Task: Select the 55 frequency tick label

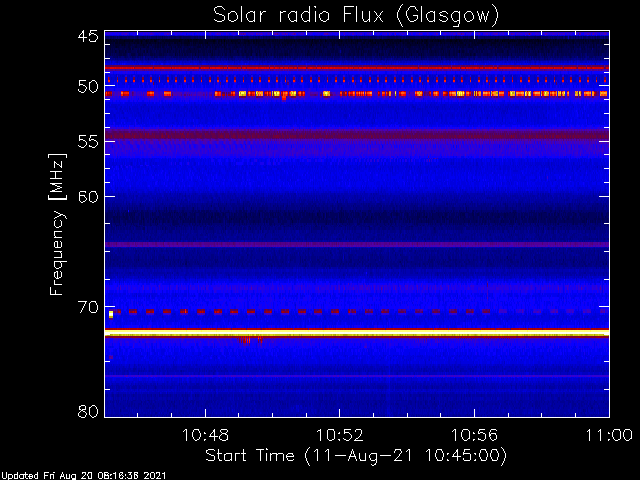Action: [88, 142]
